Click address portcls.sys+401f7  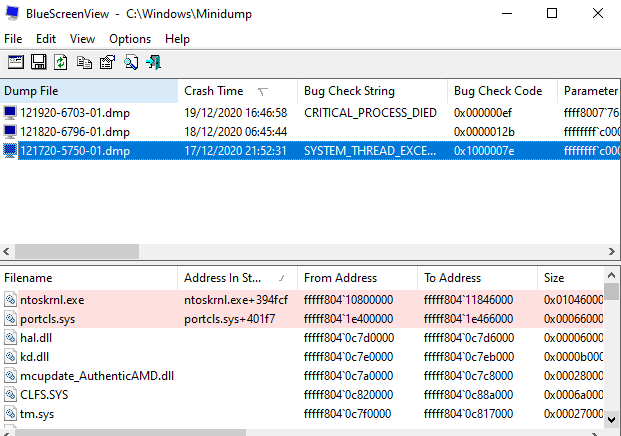(x=229, y=319)
